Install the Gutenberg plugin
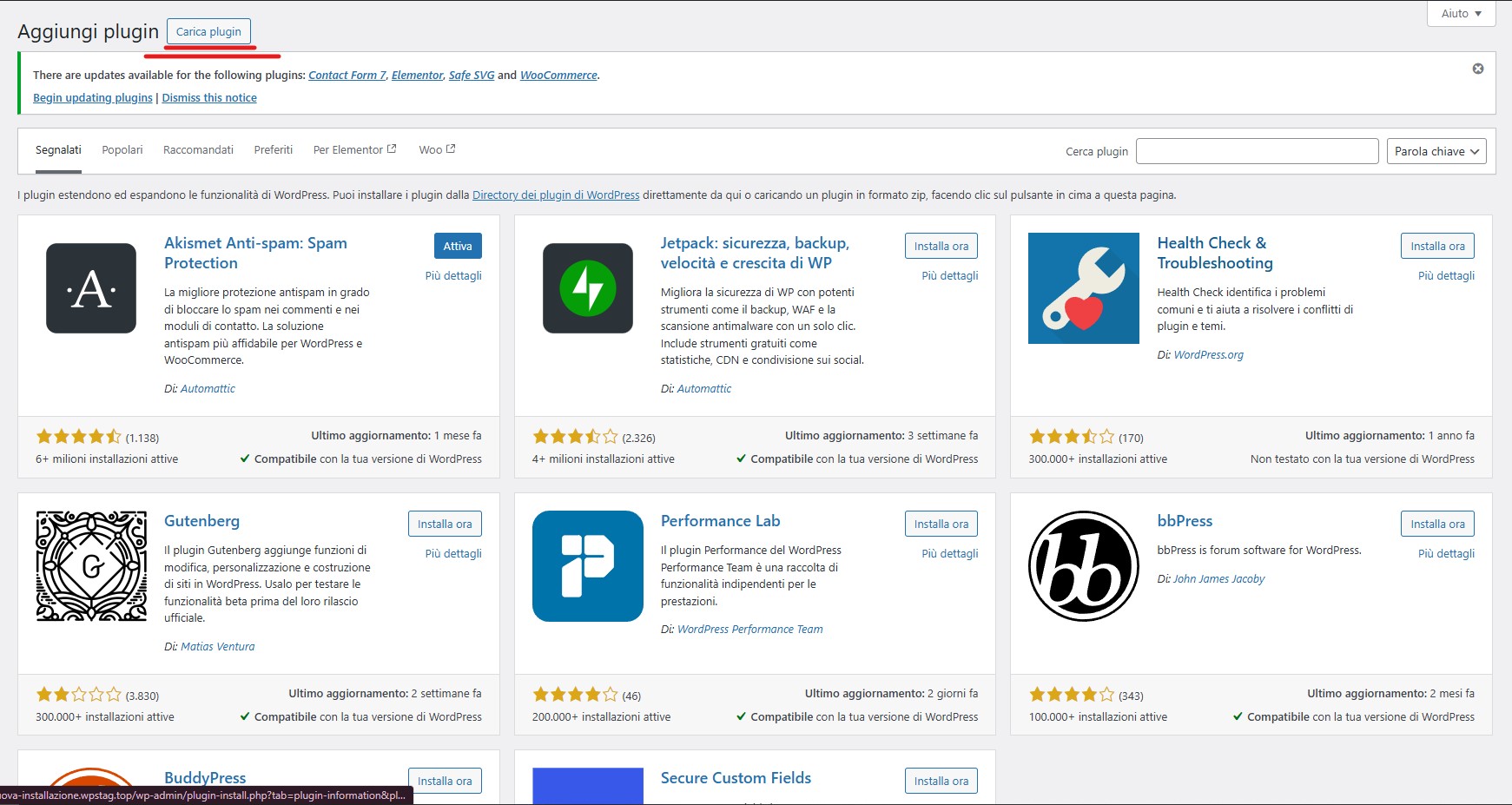The height and width of the screenshot is (805, 1512). tap(445, 524)
